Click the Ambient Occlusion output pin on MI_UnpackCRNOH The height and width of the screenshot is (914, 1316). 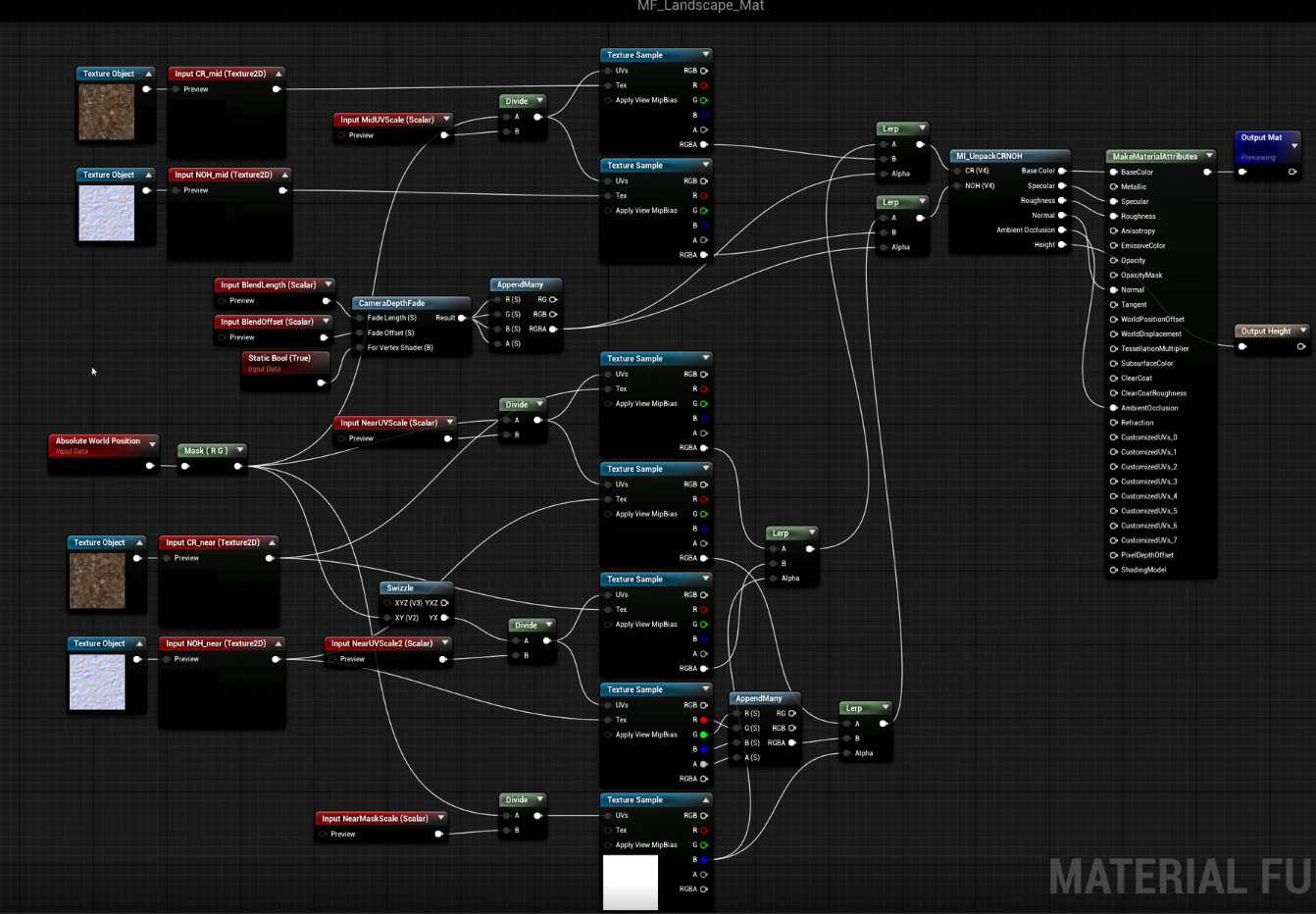coord(1062,229)
